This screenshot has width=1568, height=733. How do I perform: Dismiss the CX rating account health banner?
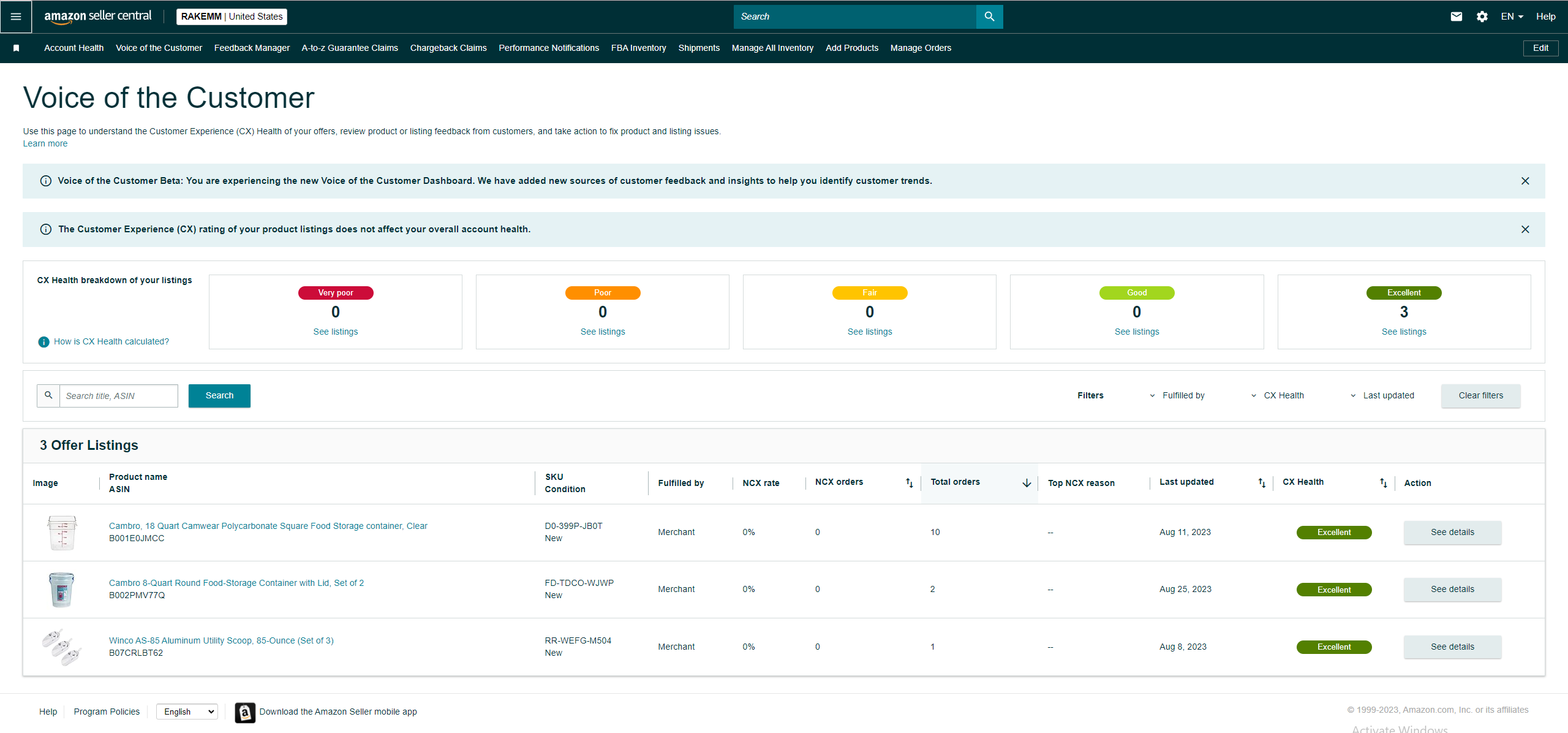click(1525, 229)
